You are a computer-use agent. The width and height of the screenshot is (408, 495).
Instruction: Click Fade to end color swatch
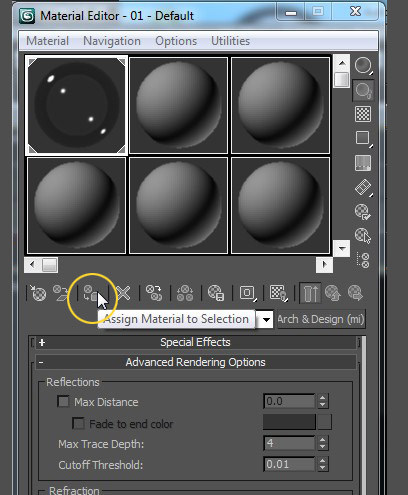click(289, 422)
